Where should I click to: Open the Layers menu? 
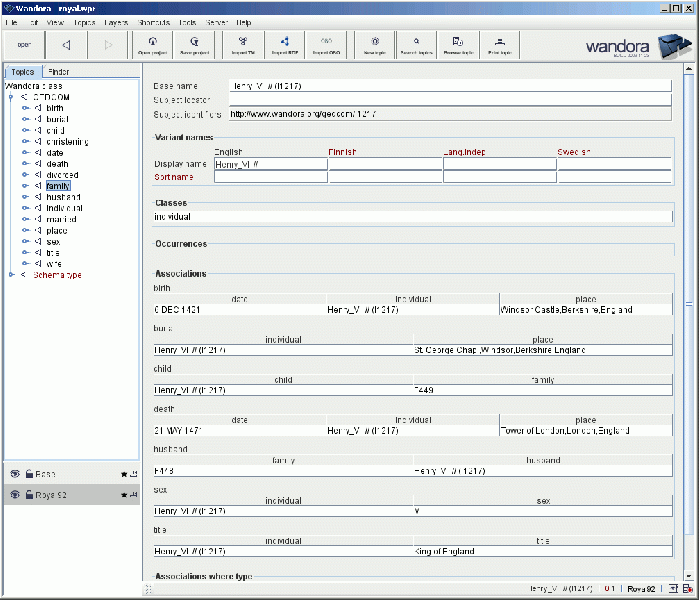pos(116,22)
